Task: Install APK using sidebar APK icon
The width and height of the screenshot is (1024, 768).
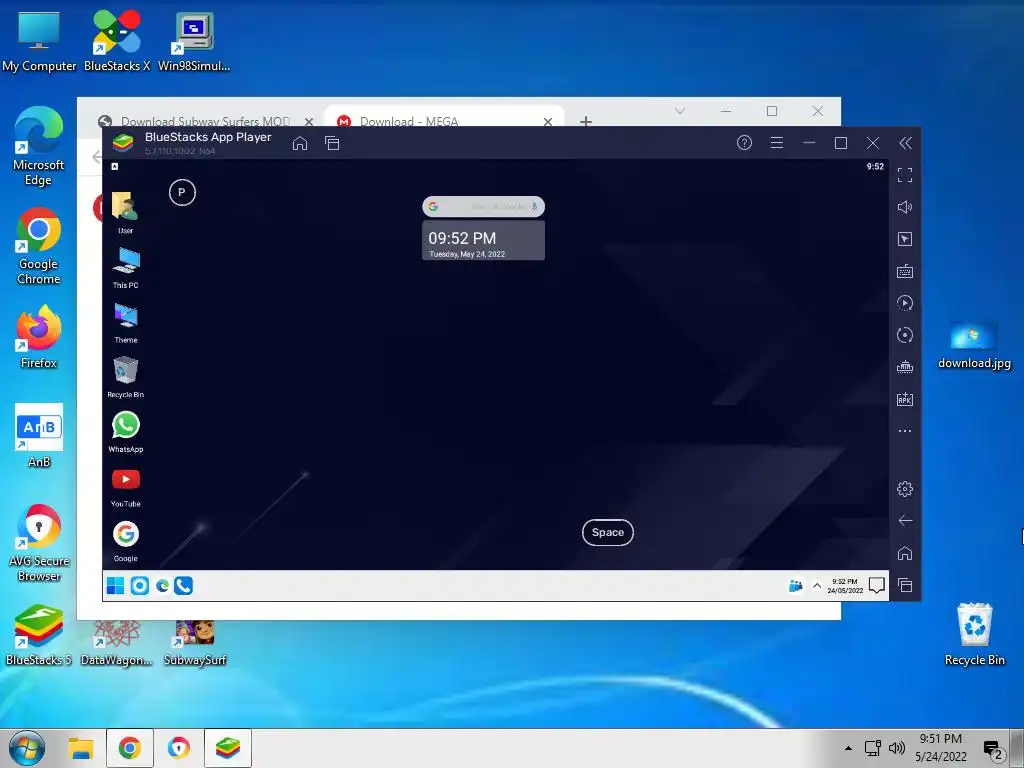Action: [x=904, y=399]
